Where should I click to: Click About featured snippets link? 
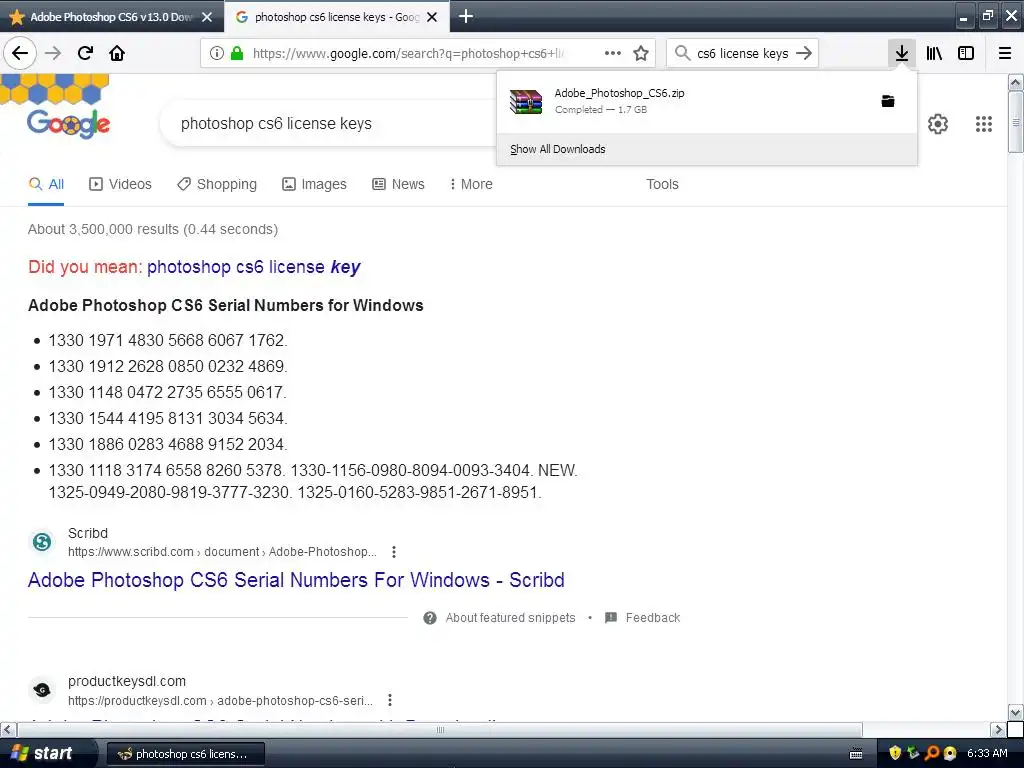coord(511,618)
